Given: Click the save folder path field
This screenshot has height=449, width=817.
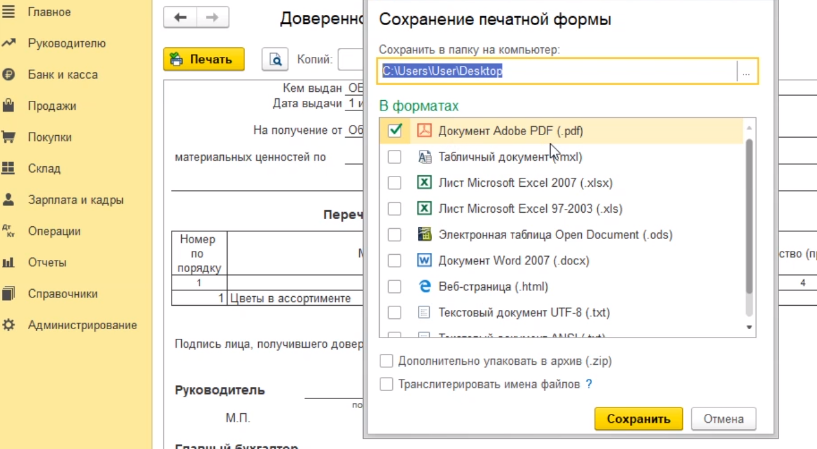Looking at the screenshot, I should point(556,71).
